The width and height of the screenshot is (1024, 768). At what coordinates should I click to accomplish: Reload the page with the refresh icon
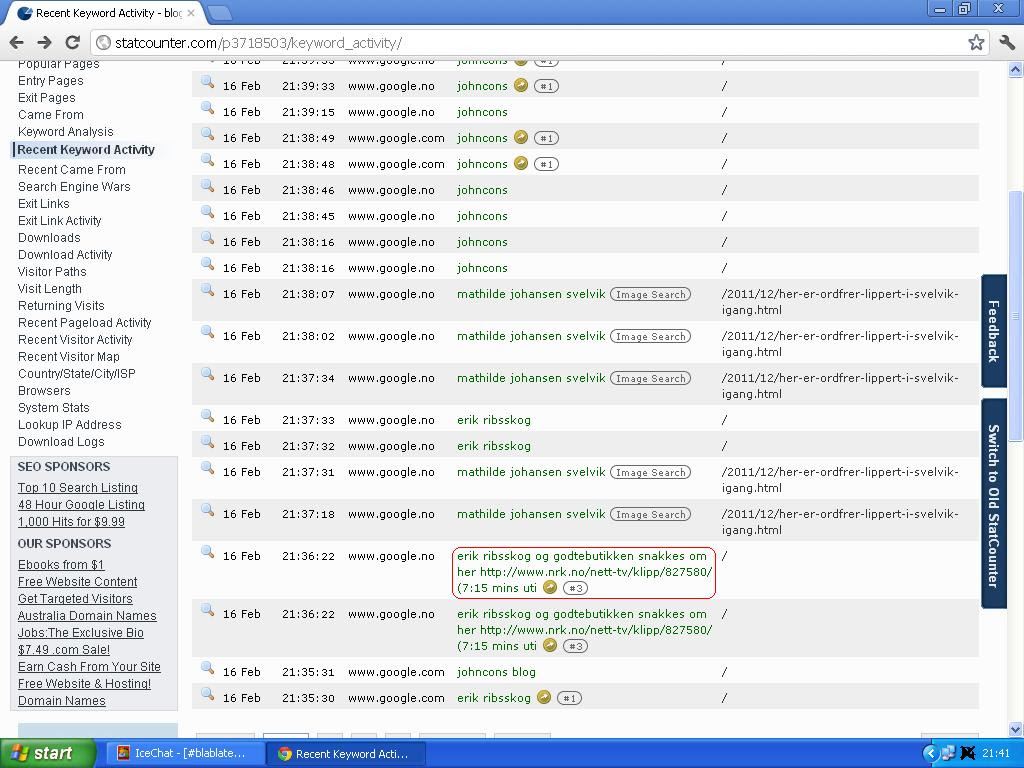[x=72, y=43]
